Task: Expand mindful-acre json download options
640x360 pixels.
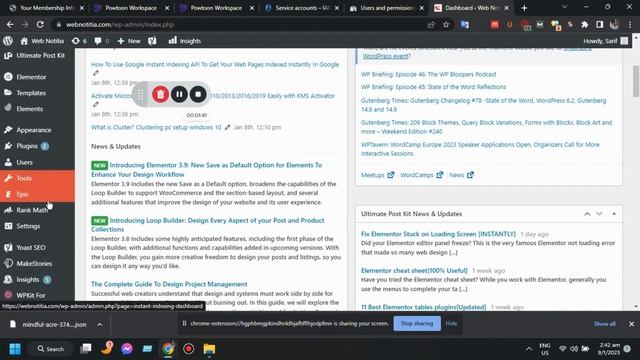Action: 100,324
